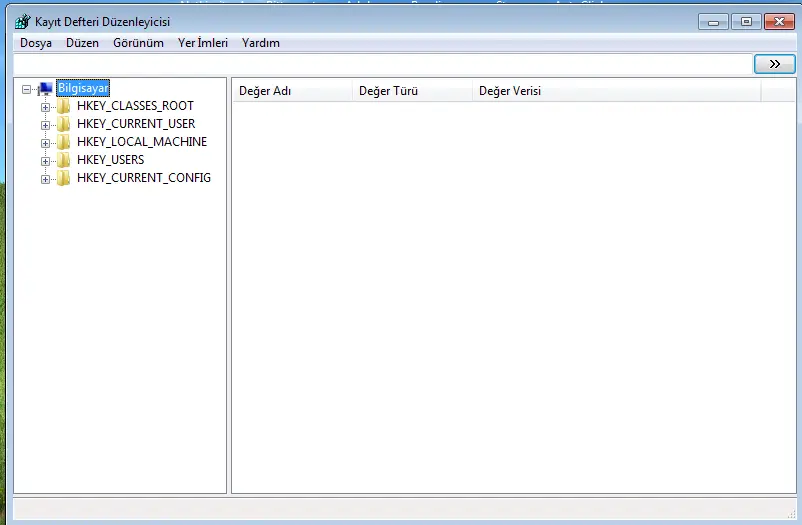The width and height of the screenshot is (802, 525).
Task: Minimize the Kayıt Defteri Düzenleyicisi window
Action: pos(714,22)
